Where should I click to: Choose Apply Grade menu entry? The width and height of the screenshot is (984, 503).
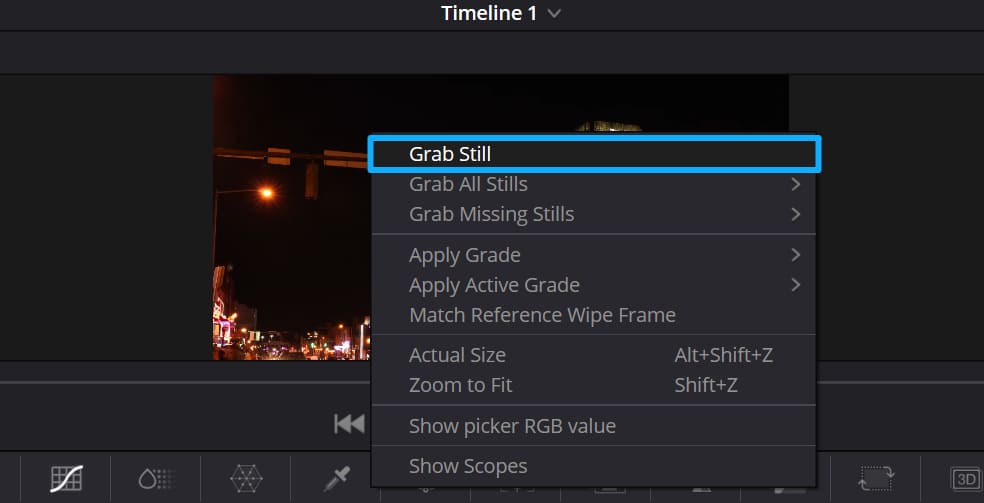pos(594,255)
